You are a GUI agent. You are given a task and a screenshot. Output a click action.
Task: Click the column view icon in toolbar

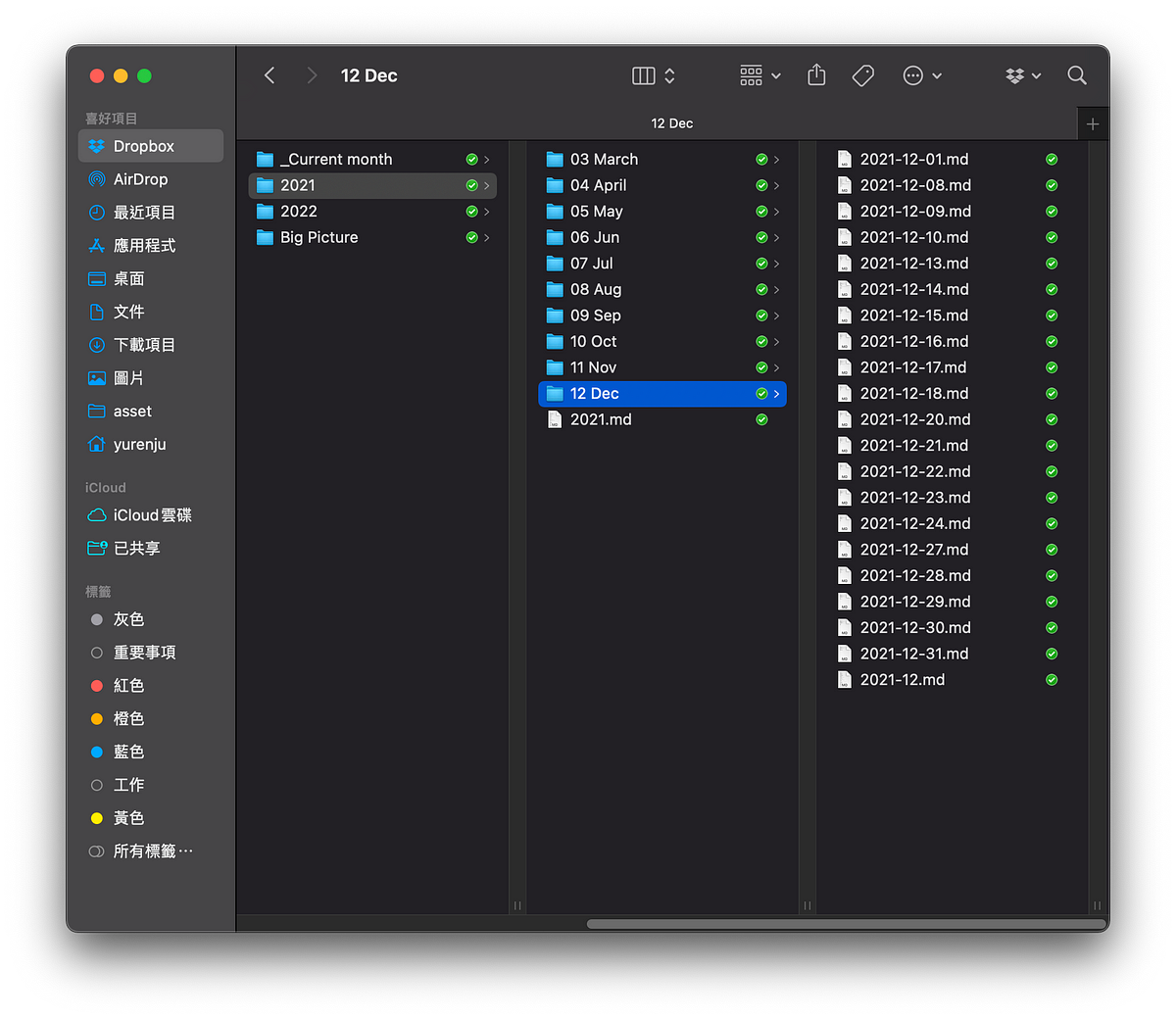point(644,75)
